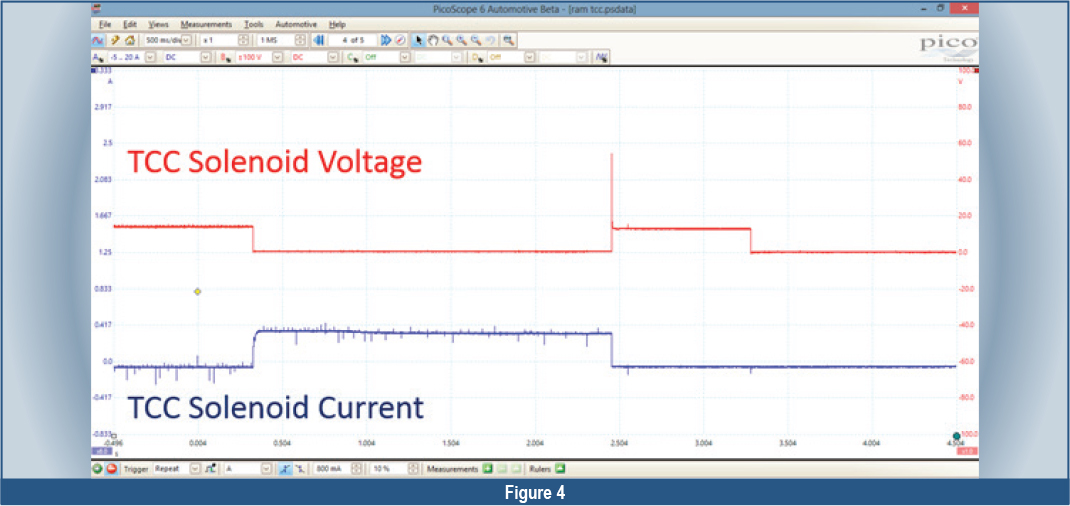This screenshot has height=506, width=1070.
Task: Open the Measurements menu
Action: tap(206, 24)
